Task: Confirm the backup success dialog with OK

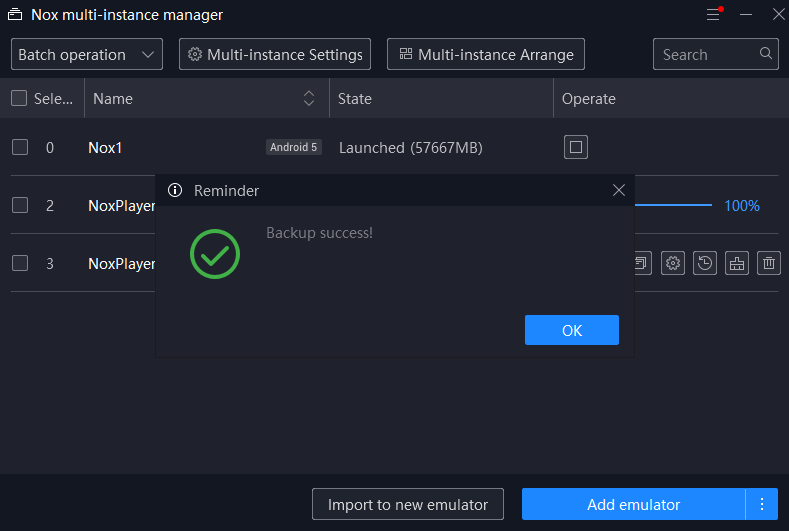Action: pyautogui.click(x=572, y=330)
